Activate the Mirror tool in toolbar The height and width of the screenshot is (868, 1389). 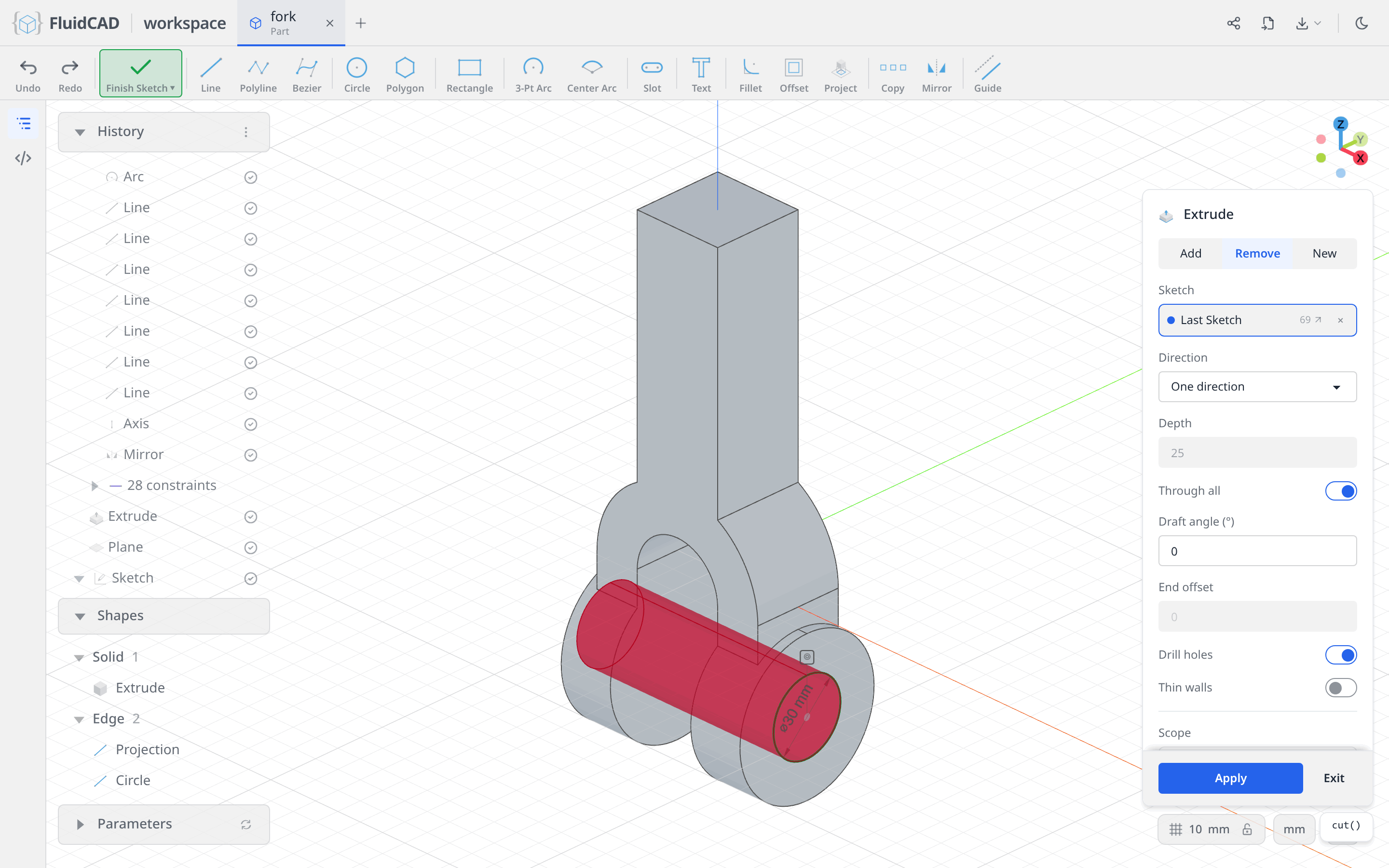pyautogui.click(x=937, y=75)
